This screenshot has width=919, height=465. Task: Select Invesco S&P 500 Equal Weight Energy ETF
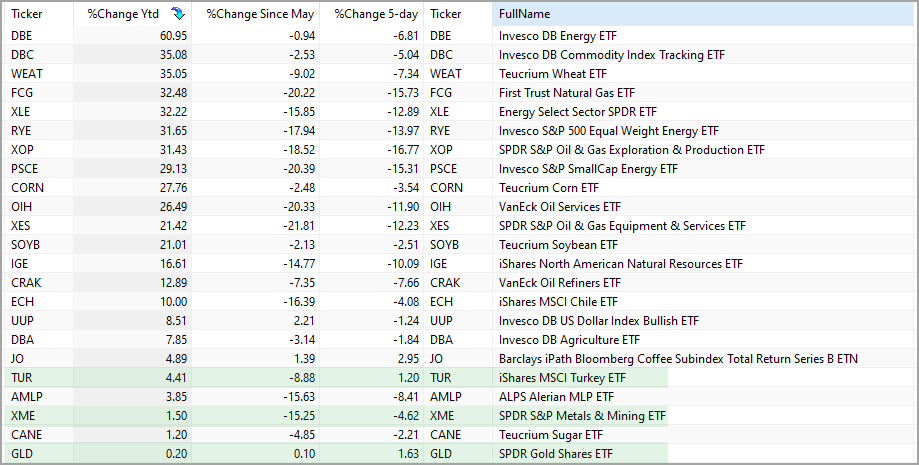[x=609, y=131]
